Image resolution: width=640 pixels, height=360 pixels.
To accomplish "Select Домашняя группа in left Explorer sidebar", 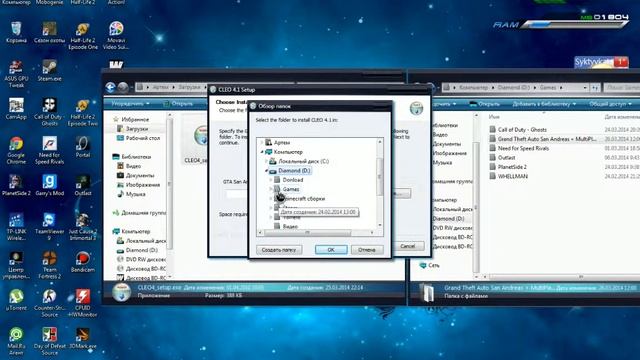I will pyautogui.click(x=143, y=213).
